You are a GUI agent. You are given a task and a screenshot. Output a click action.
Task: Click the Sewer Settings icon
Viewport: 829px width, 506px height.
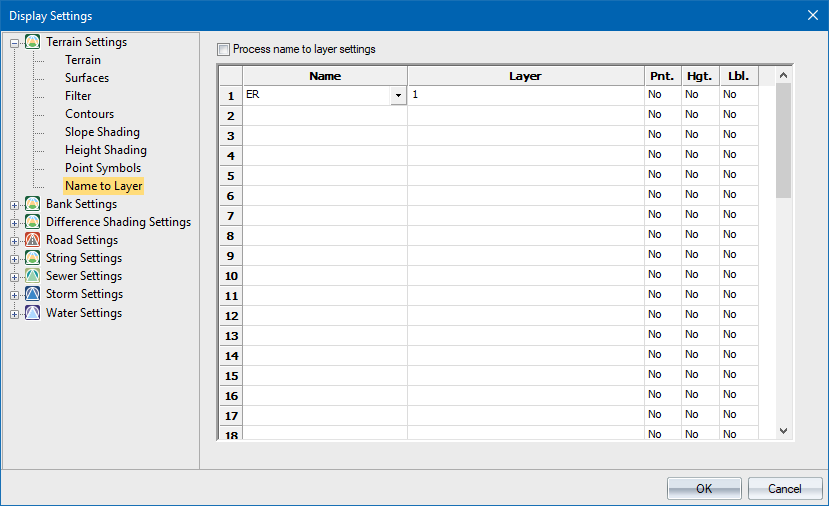[32, 276]
